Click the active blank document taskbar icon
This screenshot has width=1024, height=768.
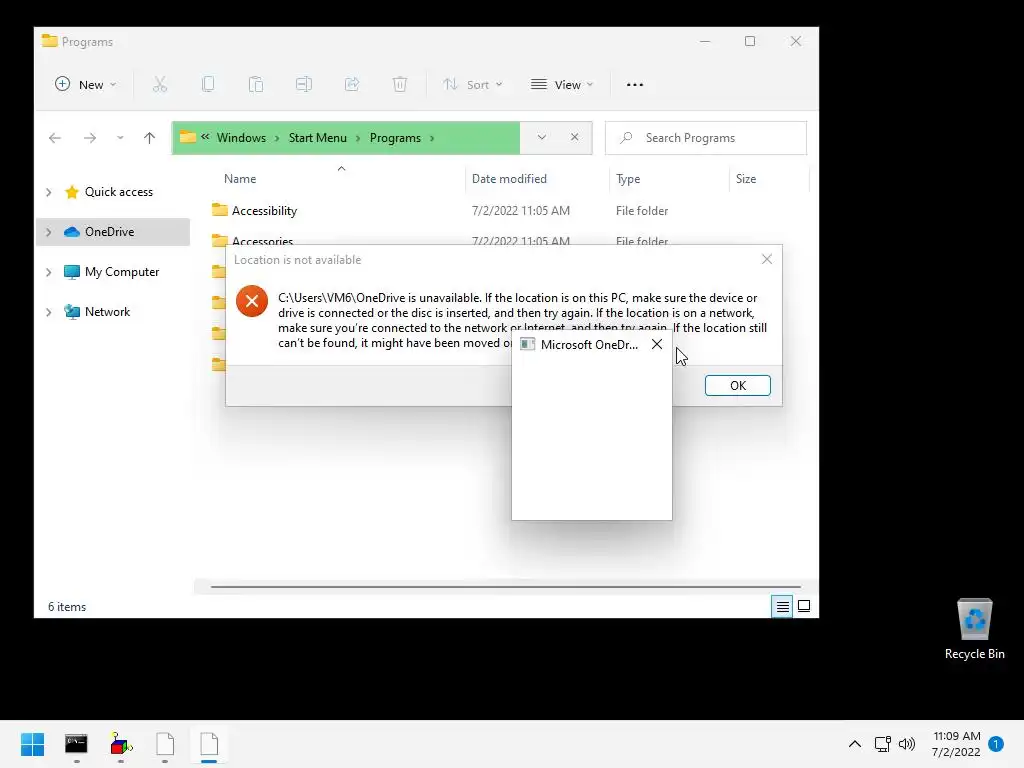coord(209,744)
